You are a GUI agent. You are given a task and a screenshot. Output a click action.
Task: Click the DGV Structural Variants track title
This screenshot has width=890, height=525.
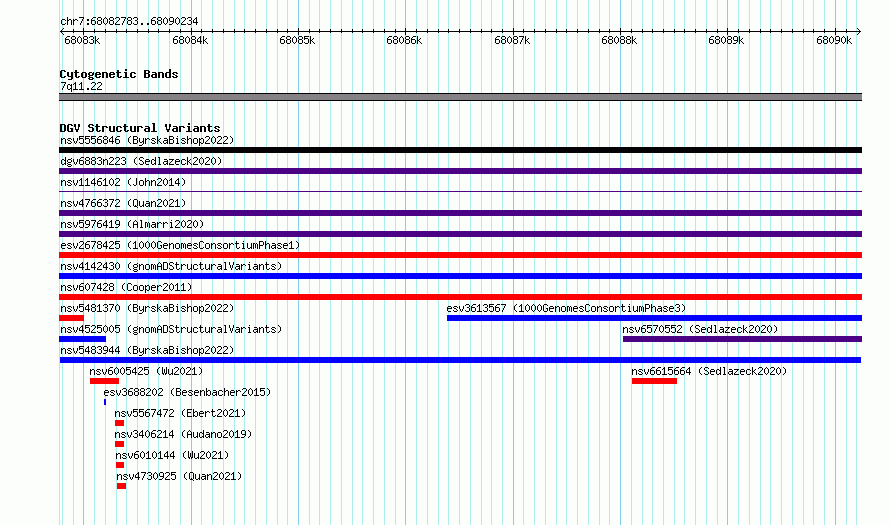click(x=140, y=128)
